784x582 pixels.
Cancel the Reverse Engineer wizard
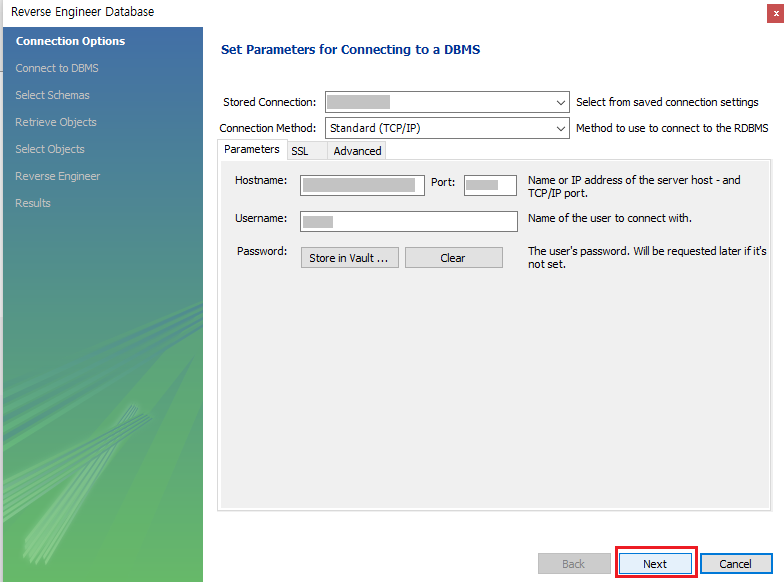736,564
